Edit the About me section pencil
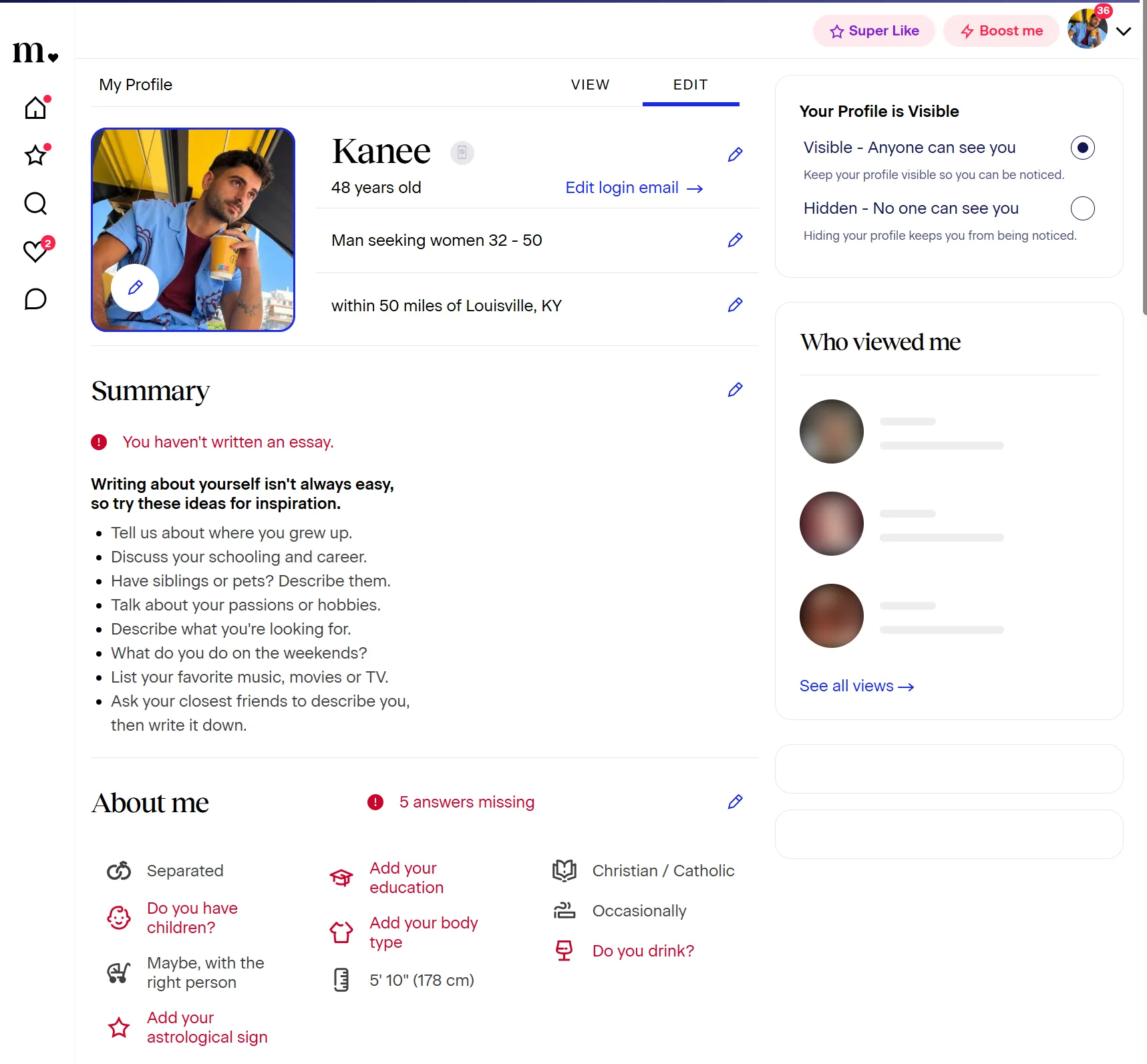The image size is (1147, 1064). click(735, 802)
